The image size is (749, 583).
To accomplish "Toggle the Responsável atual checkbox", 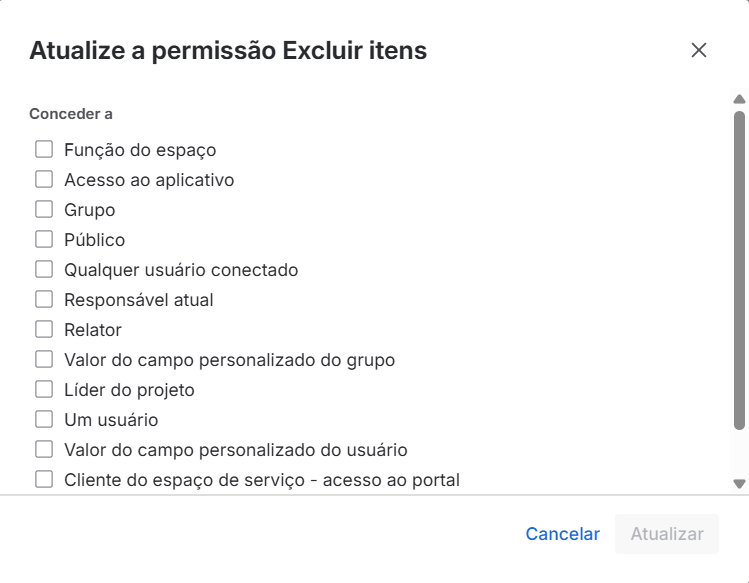I will point(44,300).
